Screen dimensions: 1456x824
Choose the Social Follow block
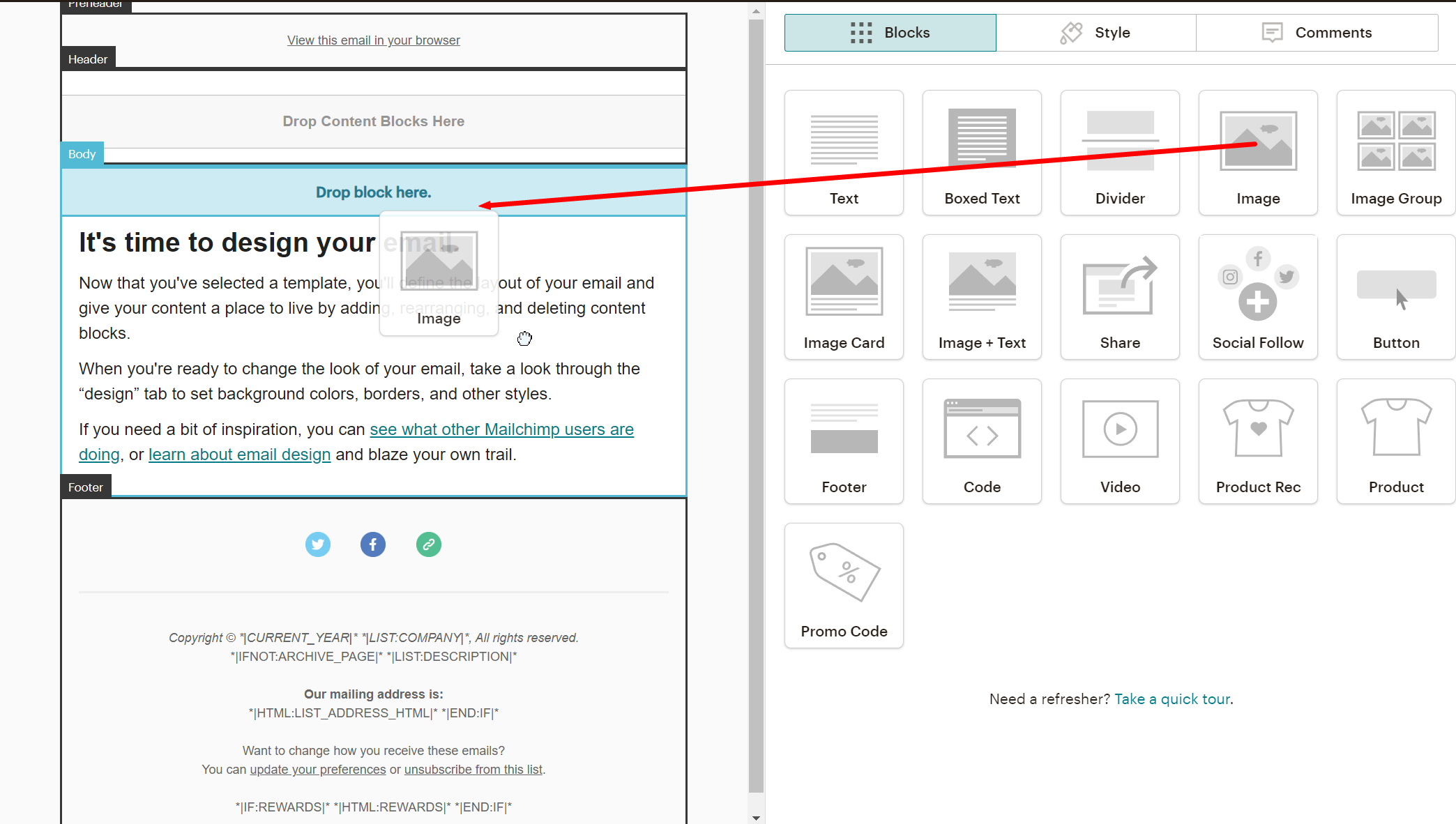(1258, 297)
